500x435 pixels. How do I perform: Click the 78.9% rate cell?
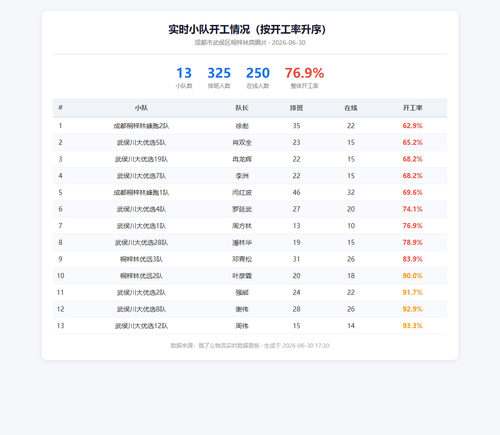point(412,242)
